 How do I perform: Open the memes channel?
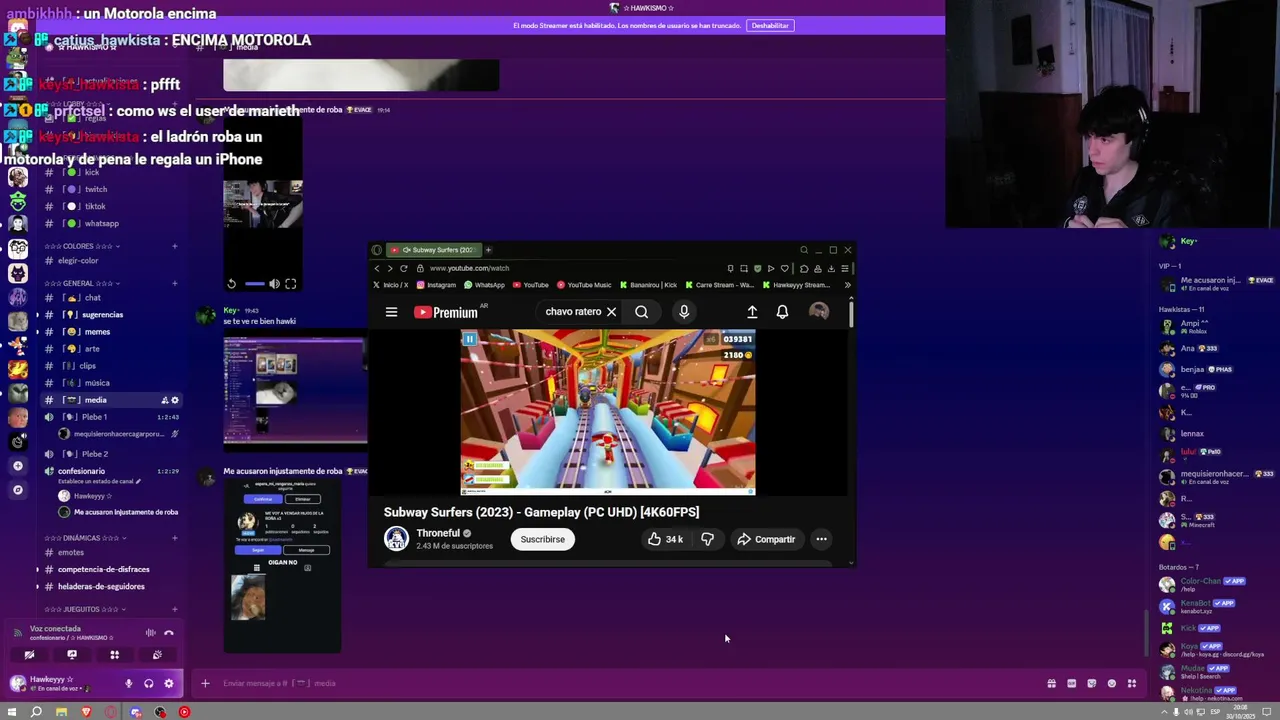(x=97, y=331)
